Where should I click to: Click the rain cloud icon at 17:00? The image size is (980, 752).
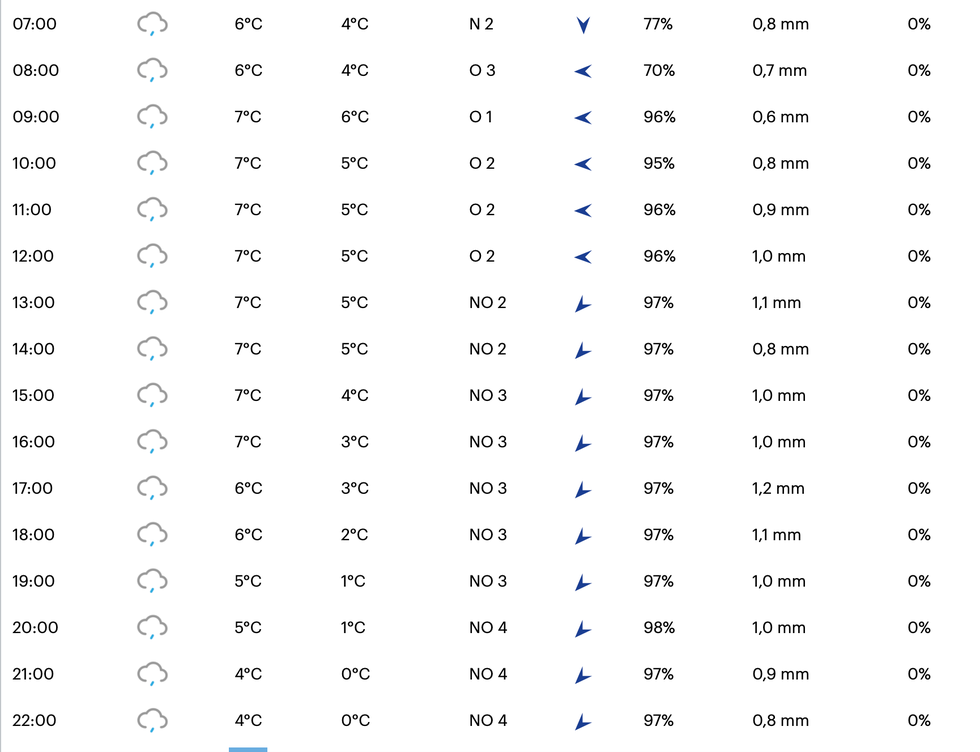(x=152, y=489)
